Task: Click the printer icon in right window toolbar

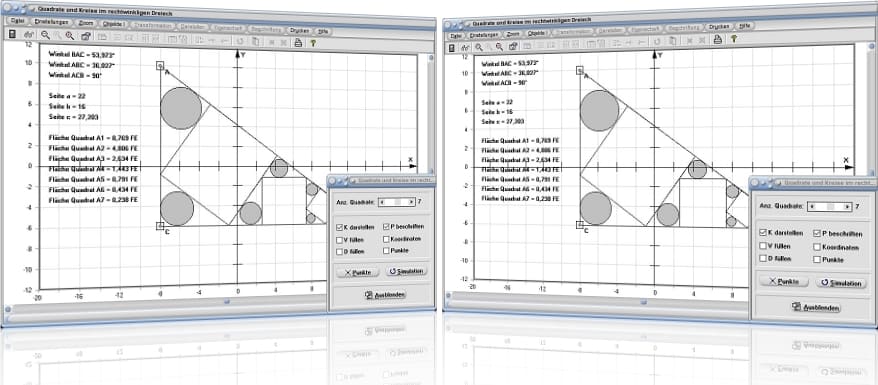Action: point(717,39)
